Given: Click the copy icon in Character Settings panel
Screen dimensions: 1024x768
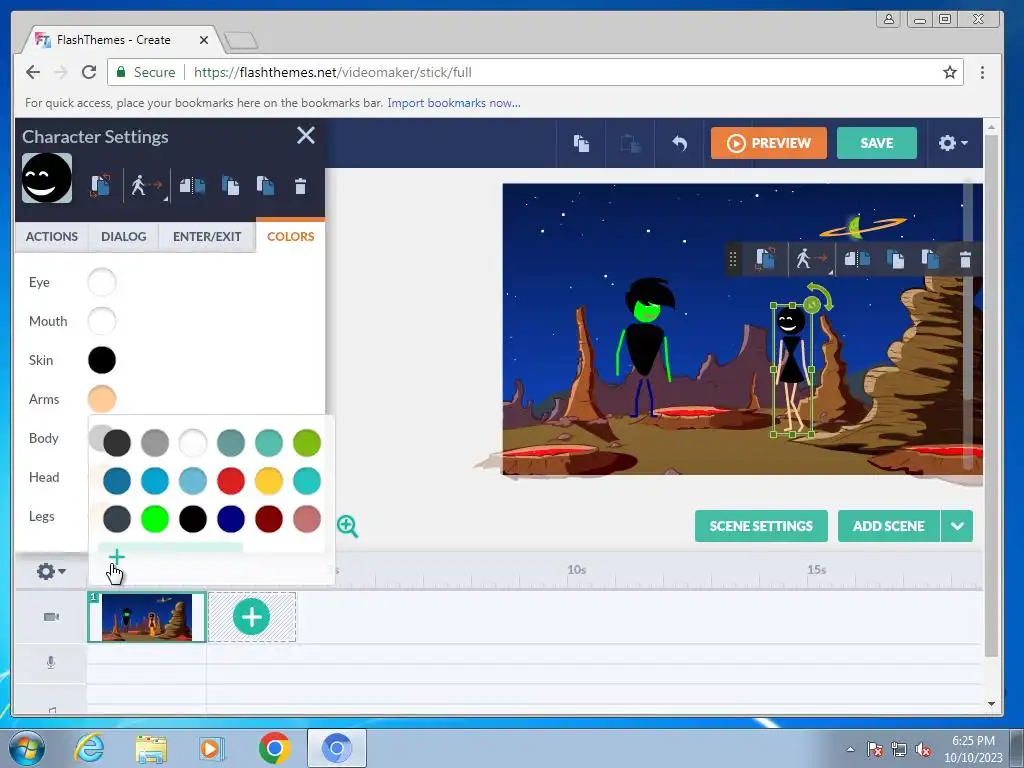Looking at the screenshot, I should pos(230,186).
